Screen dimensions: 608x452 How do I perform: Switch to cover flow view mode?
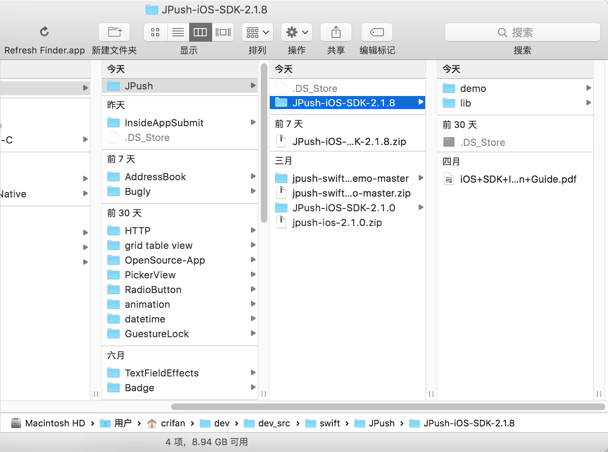coord(223,32)
